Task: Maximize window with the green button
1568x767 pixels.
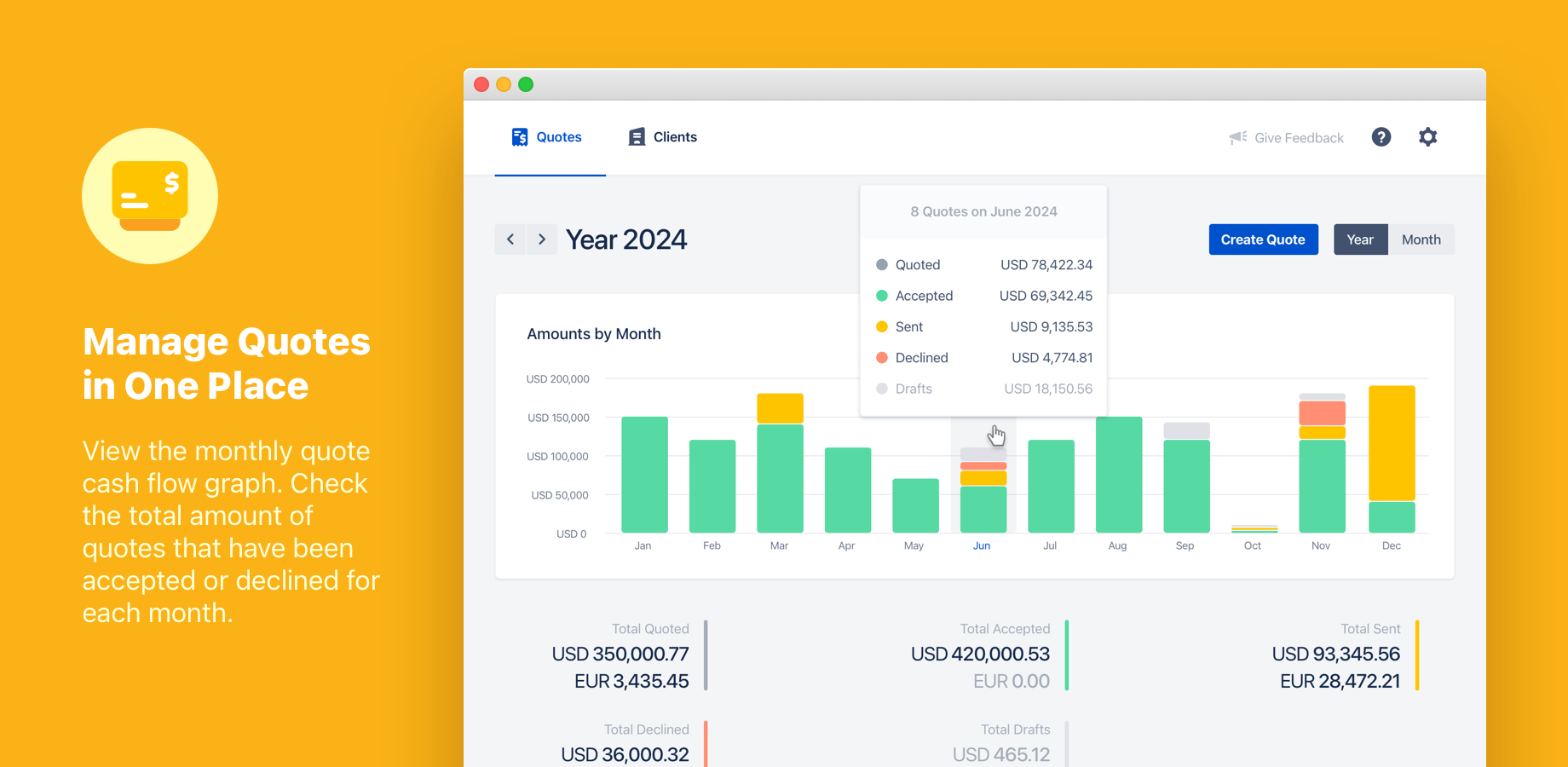Action: coord(526,84)
